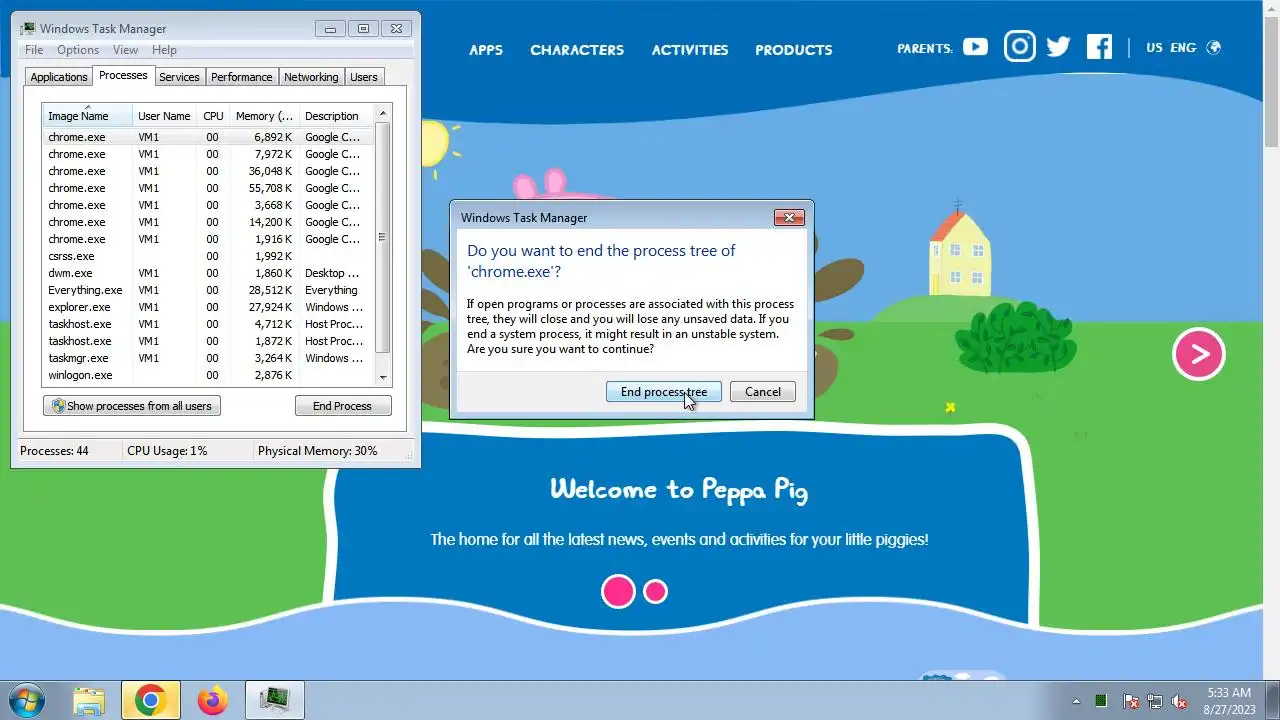This screenshot has height=720, width=1280.
Task: Click the green tray CPU meter icon
Action: [x=1102, y=701]
